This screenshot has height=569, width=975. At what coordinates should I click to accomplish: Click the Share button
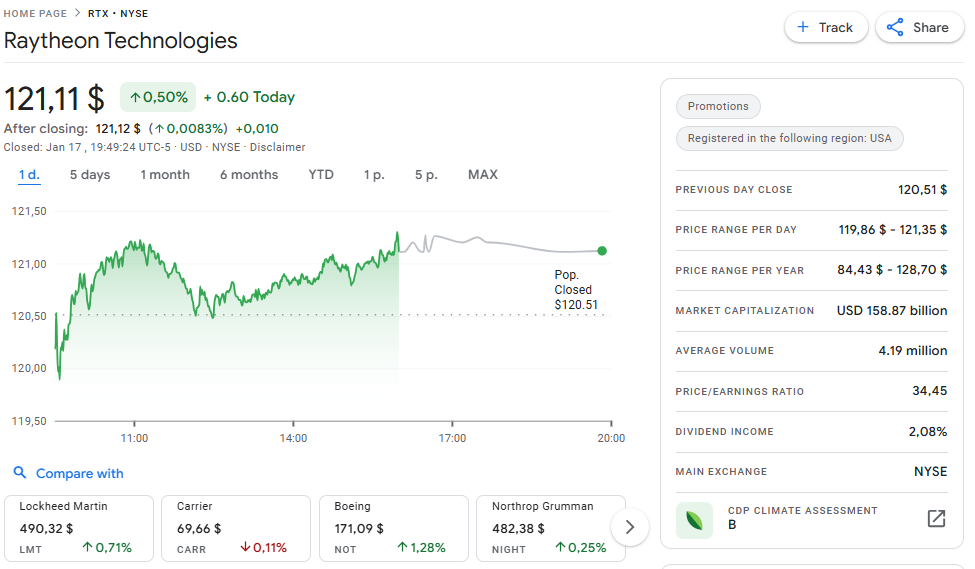(920, 27)
